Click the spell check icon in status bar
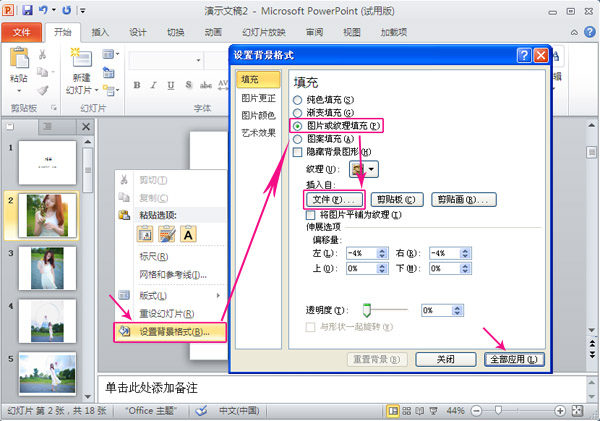600x421 pixels. (201, 411)
